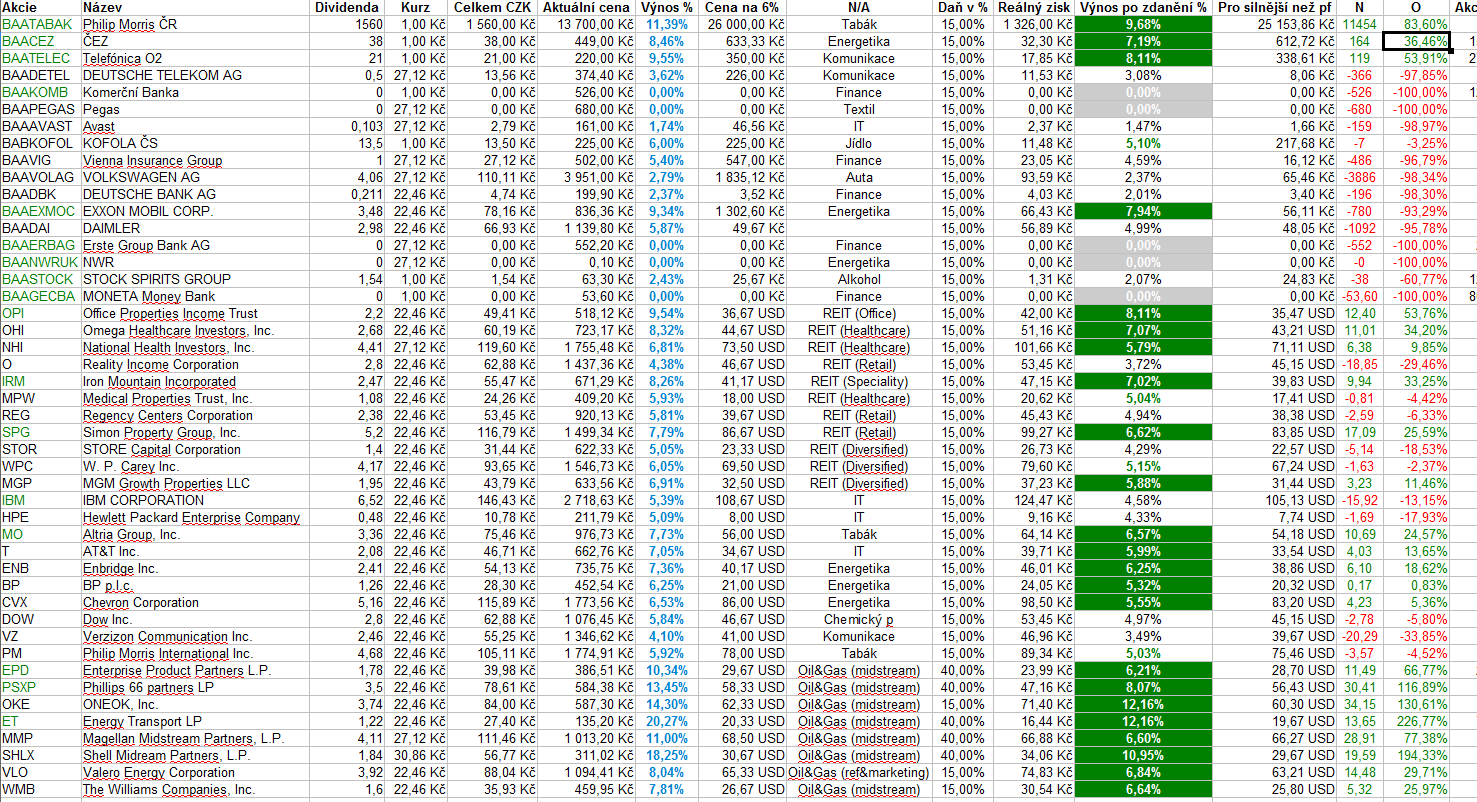
Task: Click the 'Simon Property Group, Inc.' cell
Action: (193, 432)
